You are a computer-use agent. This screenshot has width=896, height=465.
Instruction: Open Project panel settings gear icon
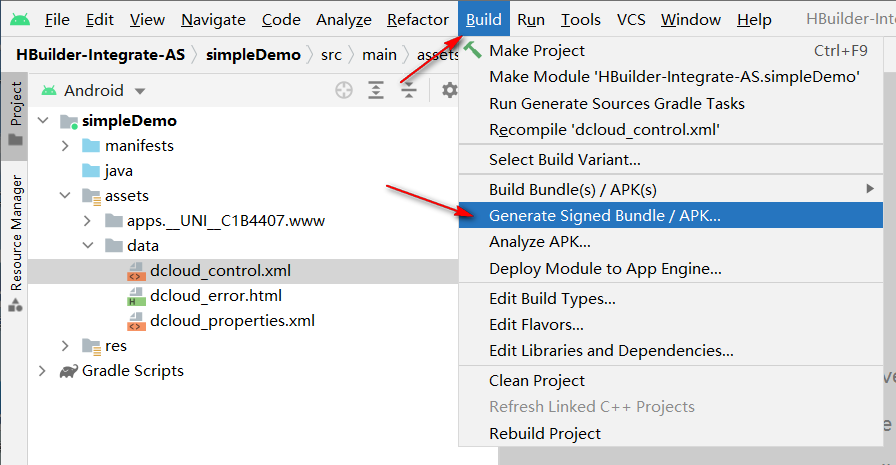click(450, 90)
